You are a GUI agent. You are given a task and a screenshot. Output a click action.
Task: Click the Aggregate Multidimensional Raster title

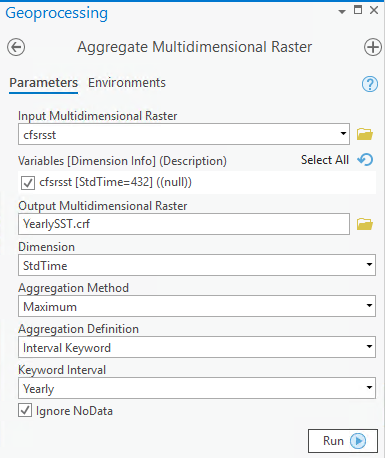pos(195,47)
